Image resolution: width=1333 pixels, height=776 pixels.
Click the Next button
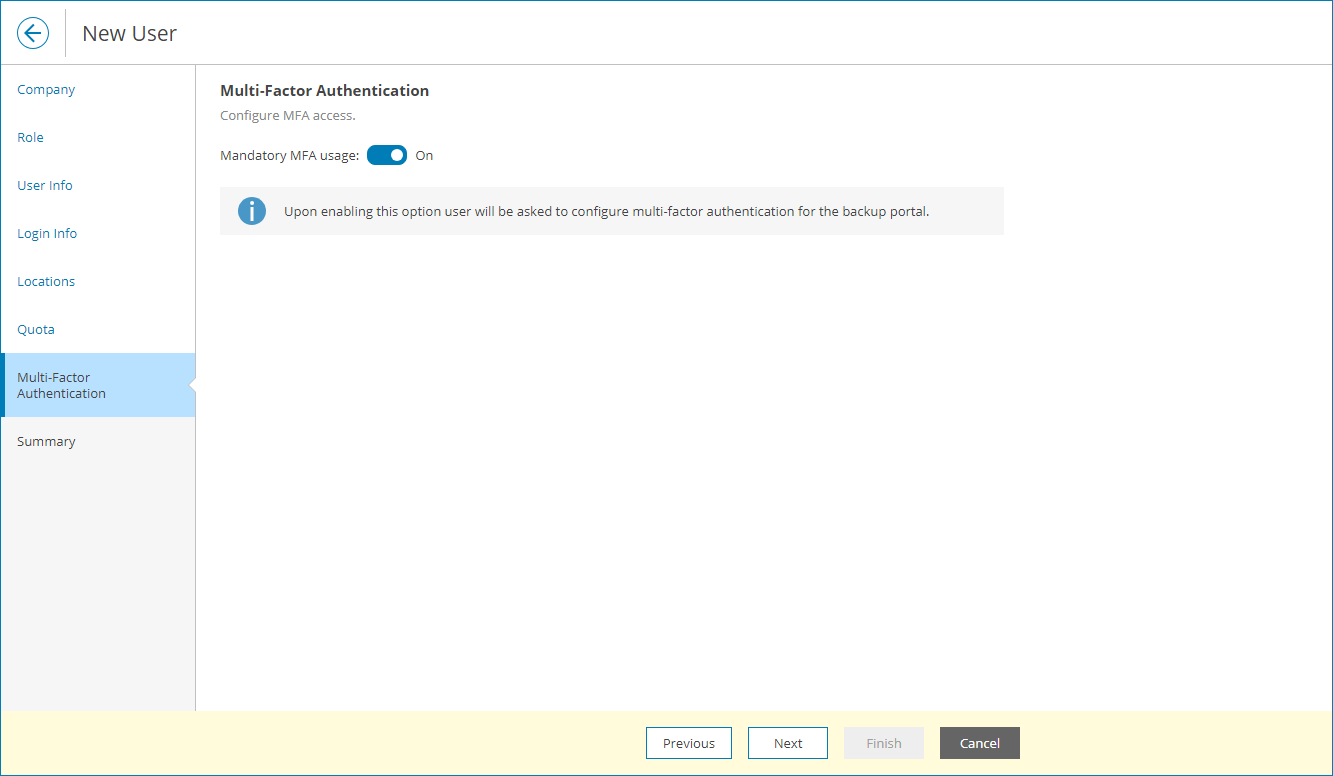[x=787, y=743]
